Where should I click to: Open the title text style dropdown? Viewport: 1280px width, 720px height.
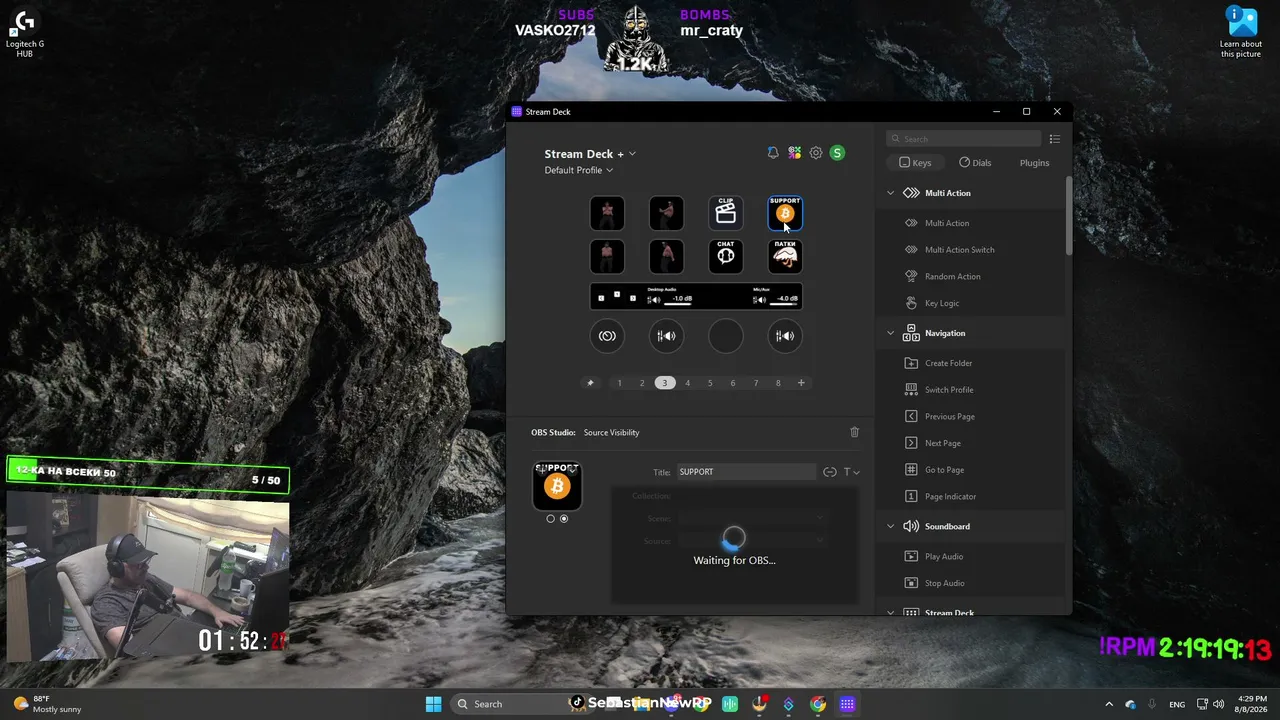point(852,472)
